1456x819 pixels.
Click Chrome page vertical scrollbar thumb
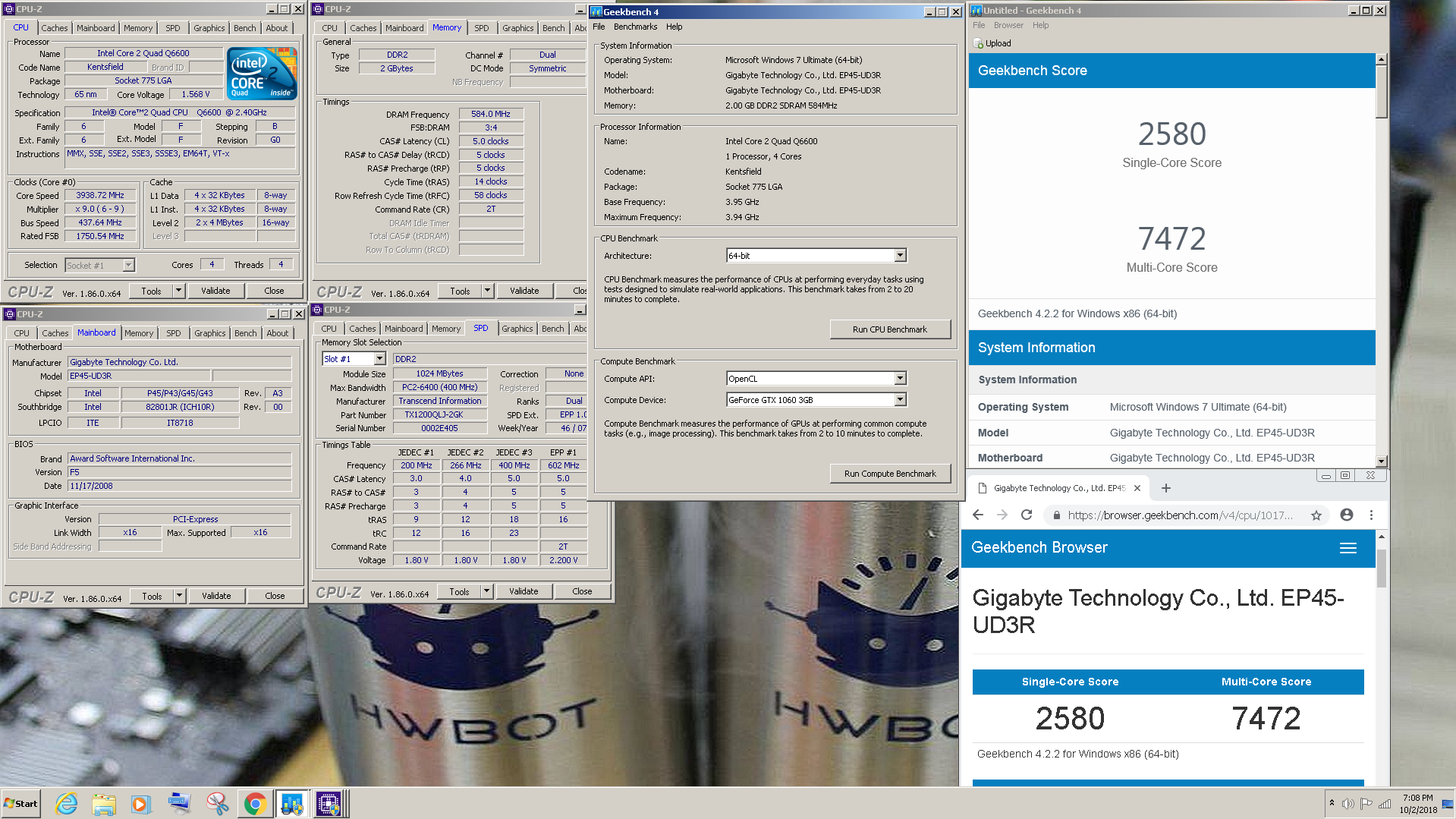1382,569
